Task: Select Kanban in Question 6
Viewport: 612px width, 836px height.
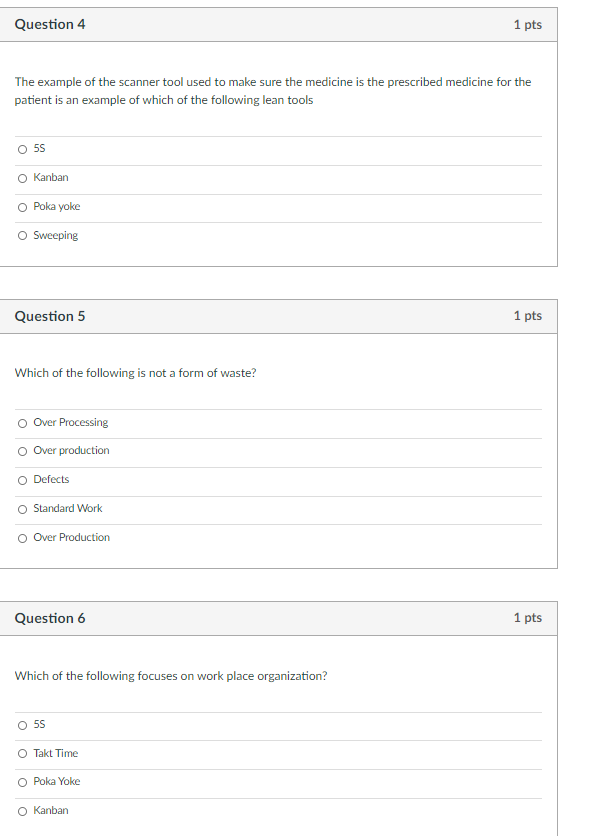Action: click(22, 810)
